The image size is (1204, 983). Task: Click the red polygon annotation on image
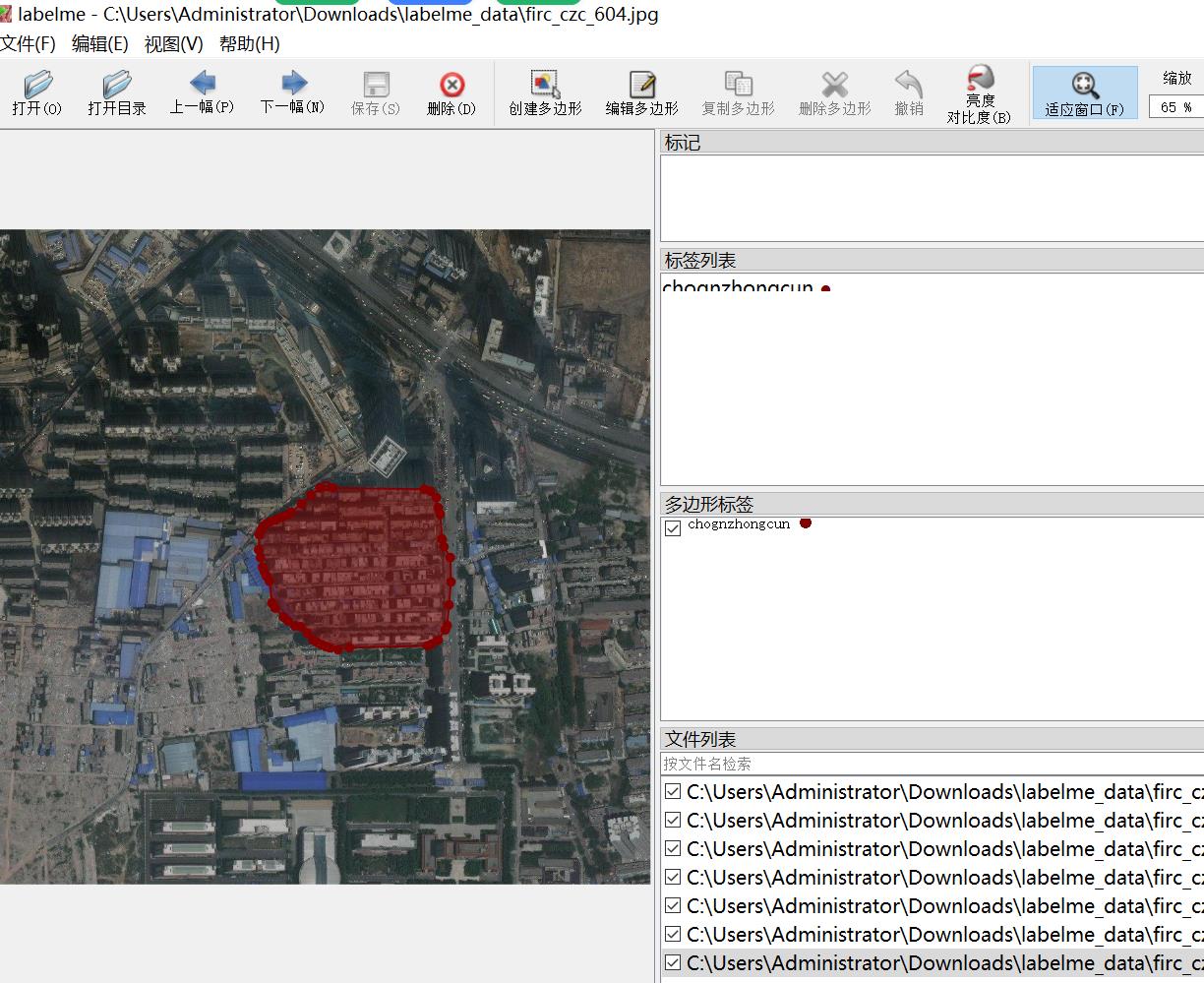pyautogui.click(x=354, y=566)
